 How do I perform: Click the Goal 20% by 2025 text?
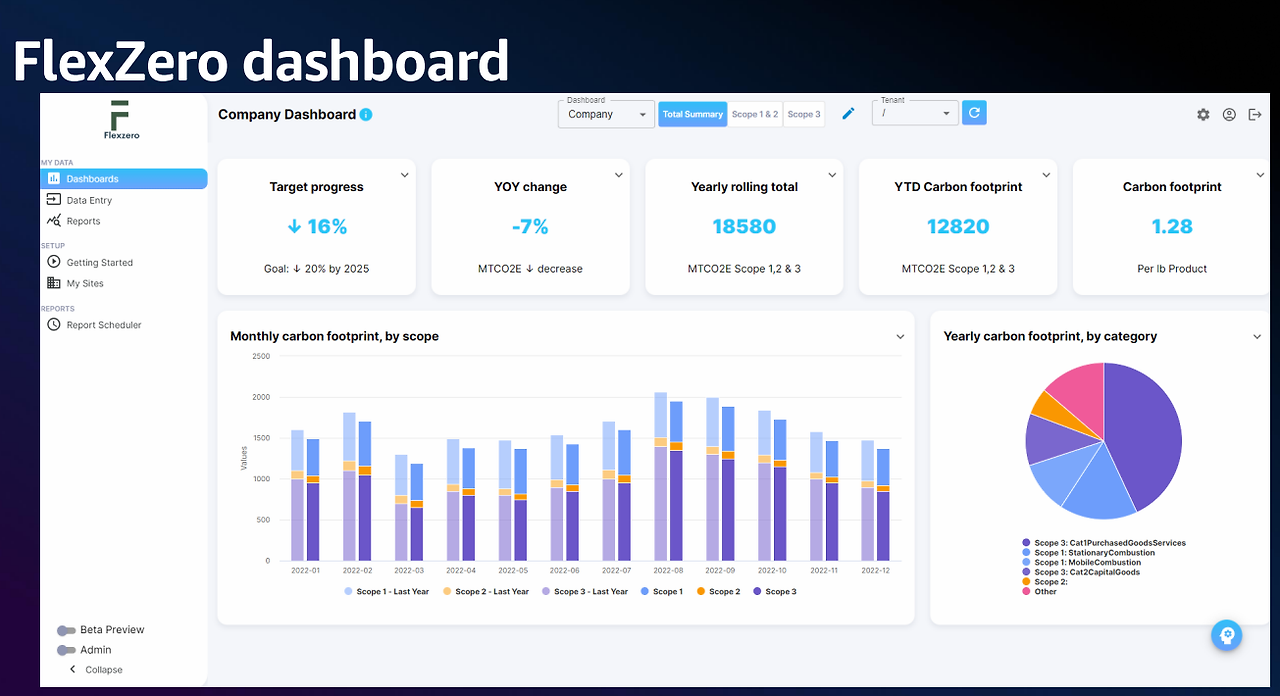coord(316,269)
